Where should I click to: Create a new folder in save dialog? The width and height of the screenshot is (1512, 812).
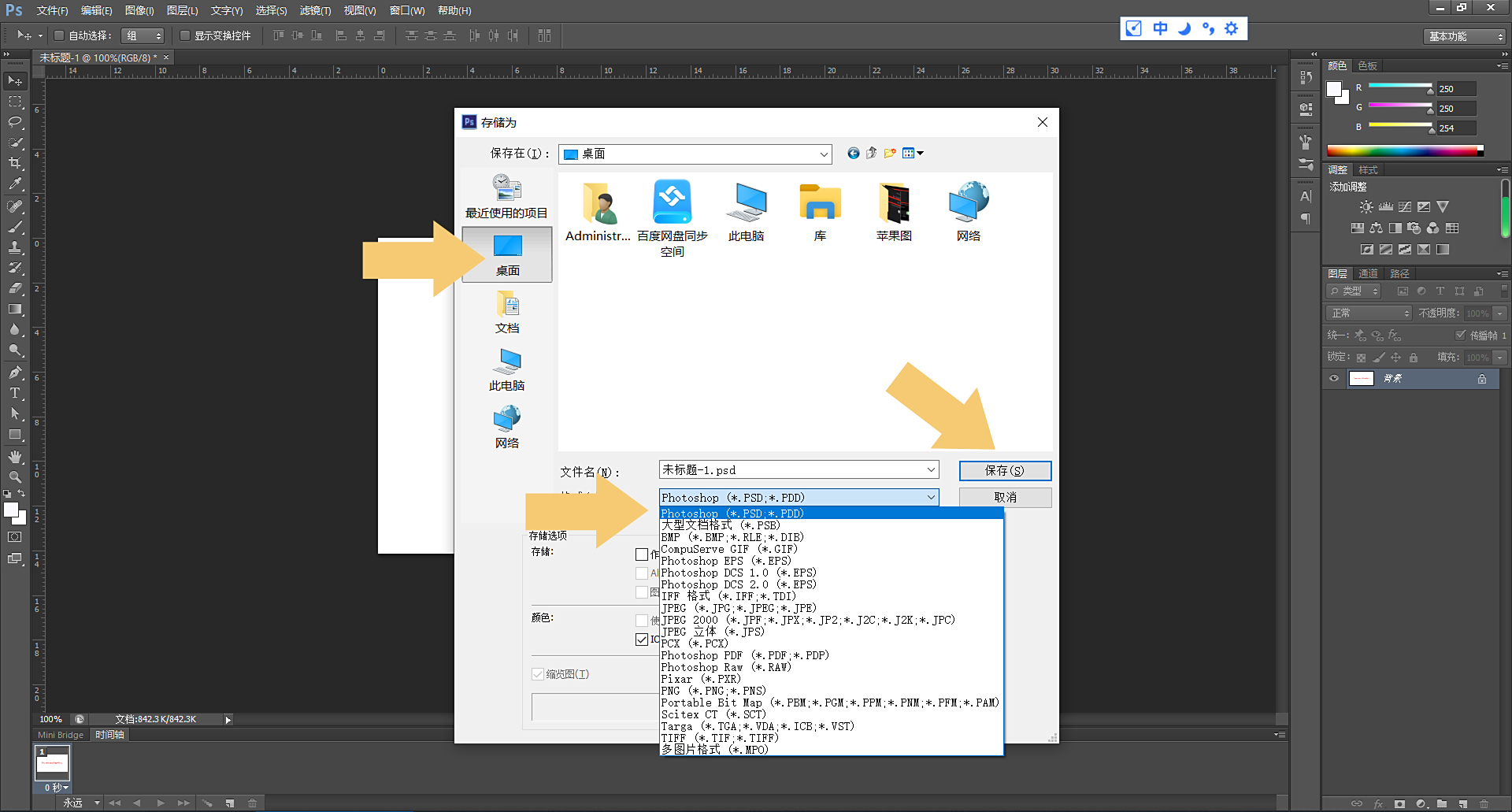[x=890, y=154]
